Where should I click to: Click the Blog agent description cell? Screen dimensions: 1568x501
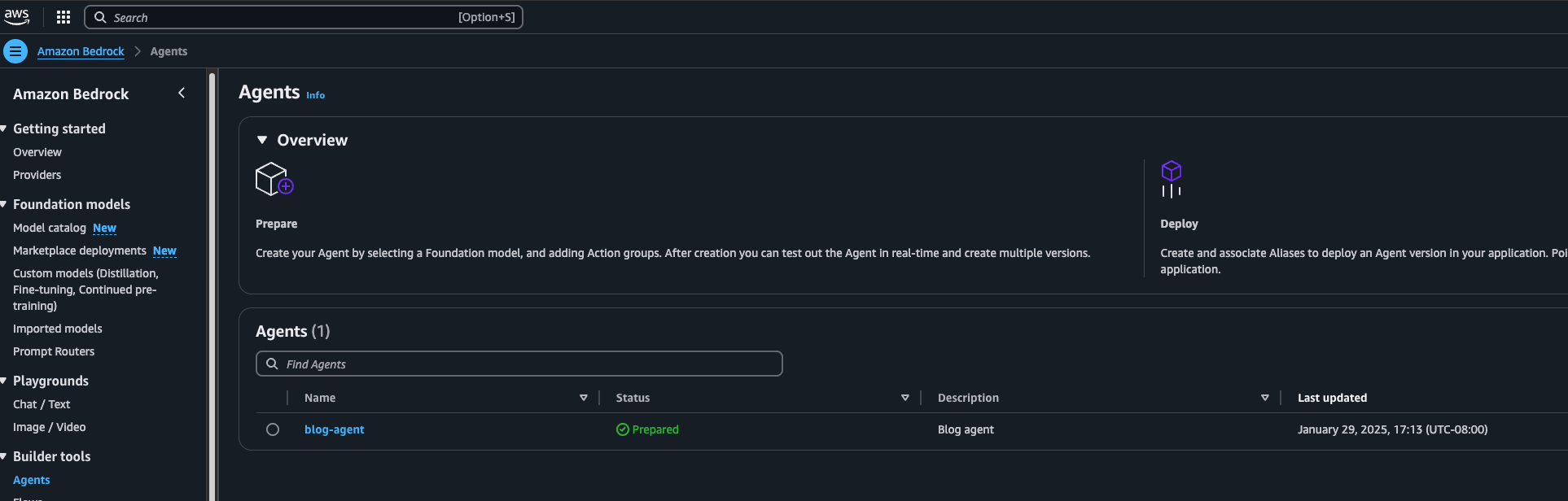tap(966, 429)
